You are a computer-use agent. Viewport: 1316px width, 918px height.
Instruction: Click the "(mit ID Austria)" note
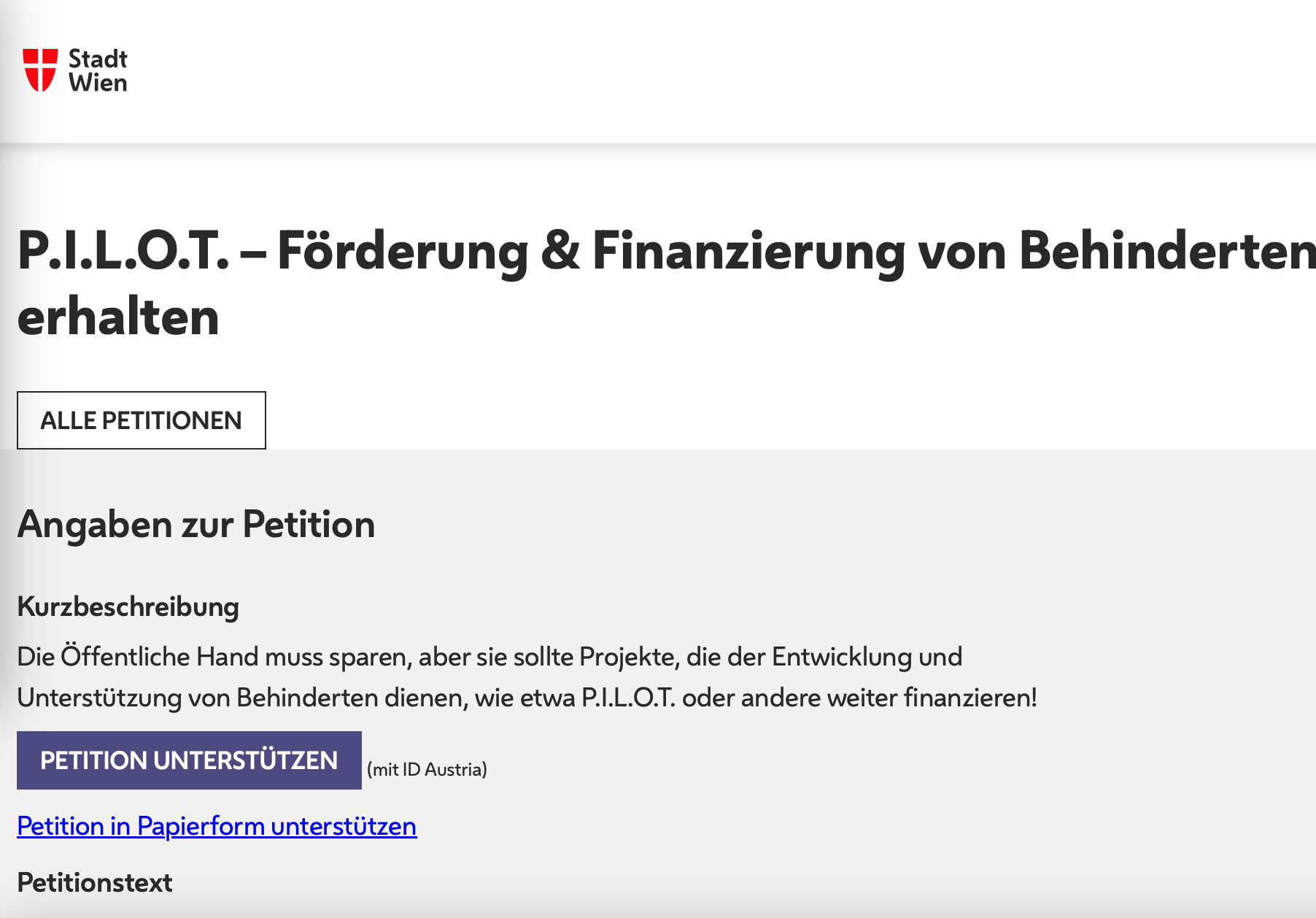(x=427, y=770)
